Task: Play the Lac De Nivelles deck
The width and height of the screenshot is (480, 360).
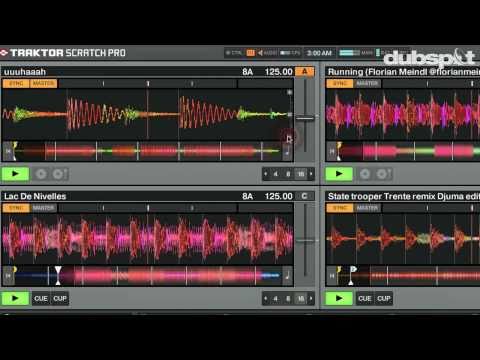Action: 15,298
